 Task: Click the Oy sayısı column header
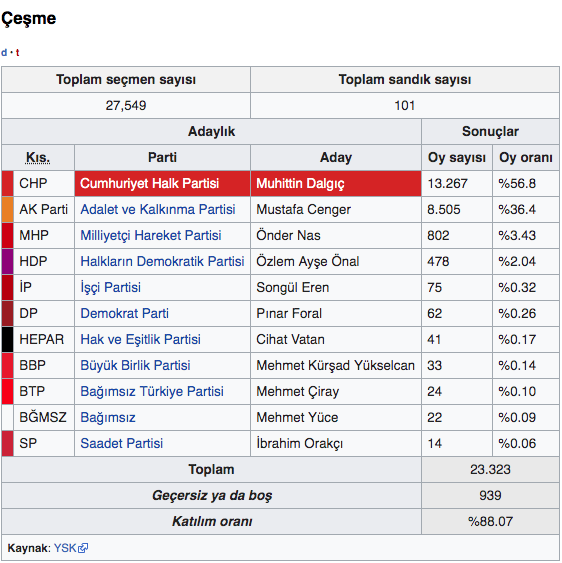click(457, 157)
